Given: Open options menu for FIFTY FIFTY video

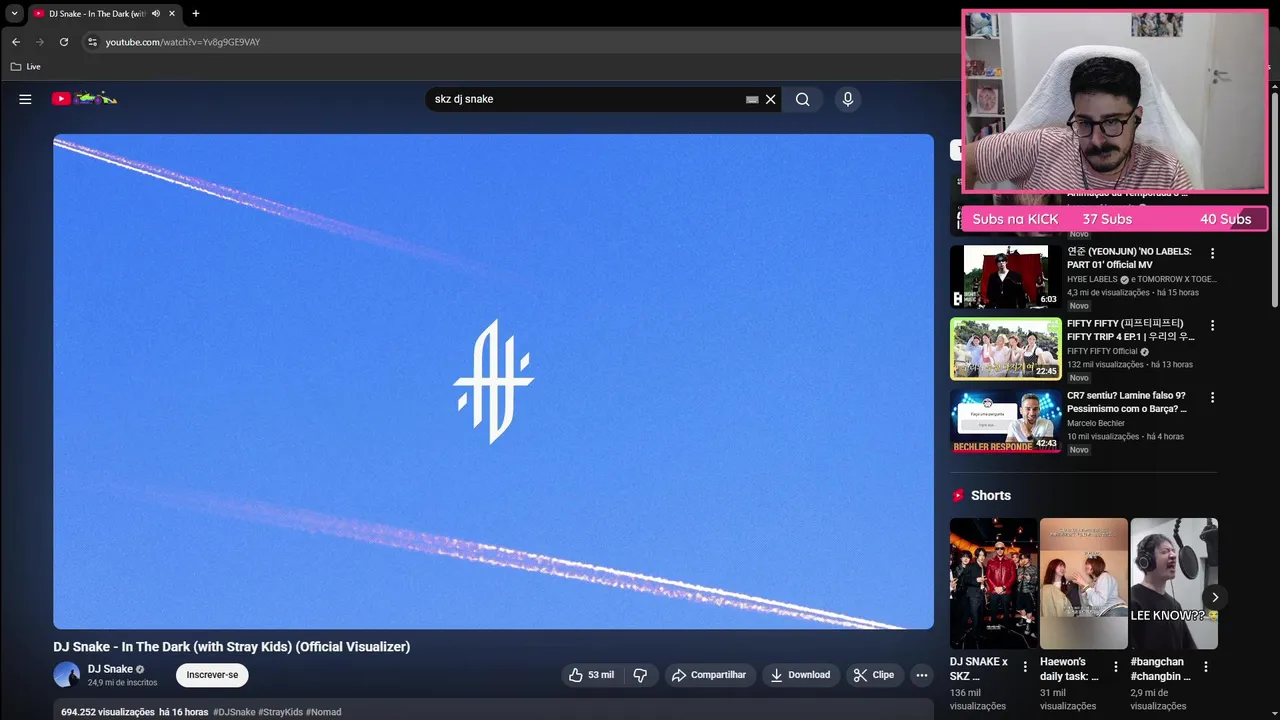Looking at the screenshot, I should pos(1212,326).
